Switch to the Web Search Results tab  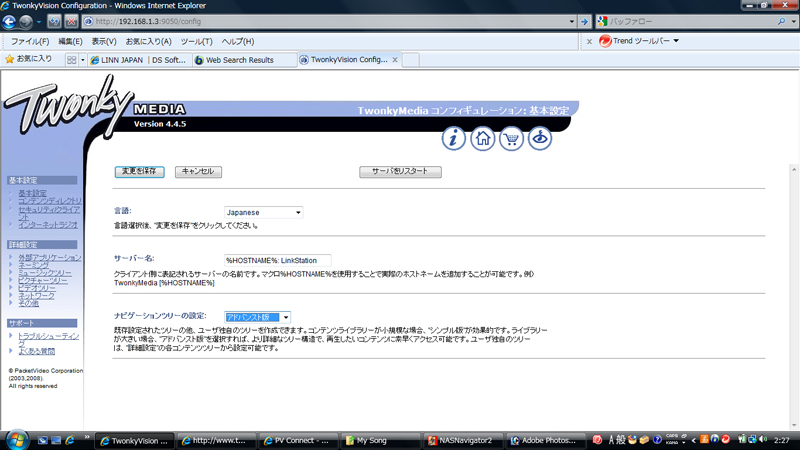click(x=240, y=60)
